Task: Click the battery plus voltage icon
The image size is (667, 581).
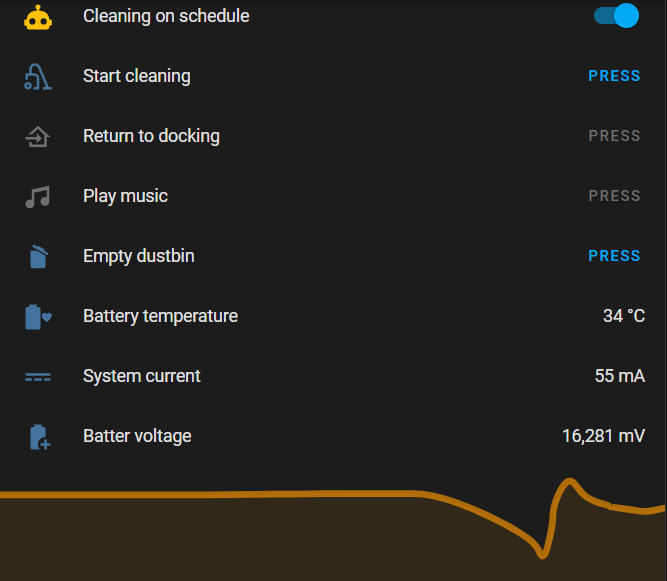Action: 40,437
